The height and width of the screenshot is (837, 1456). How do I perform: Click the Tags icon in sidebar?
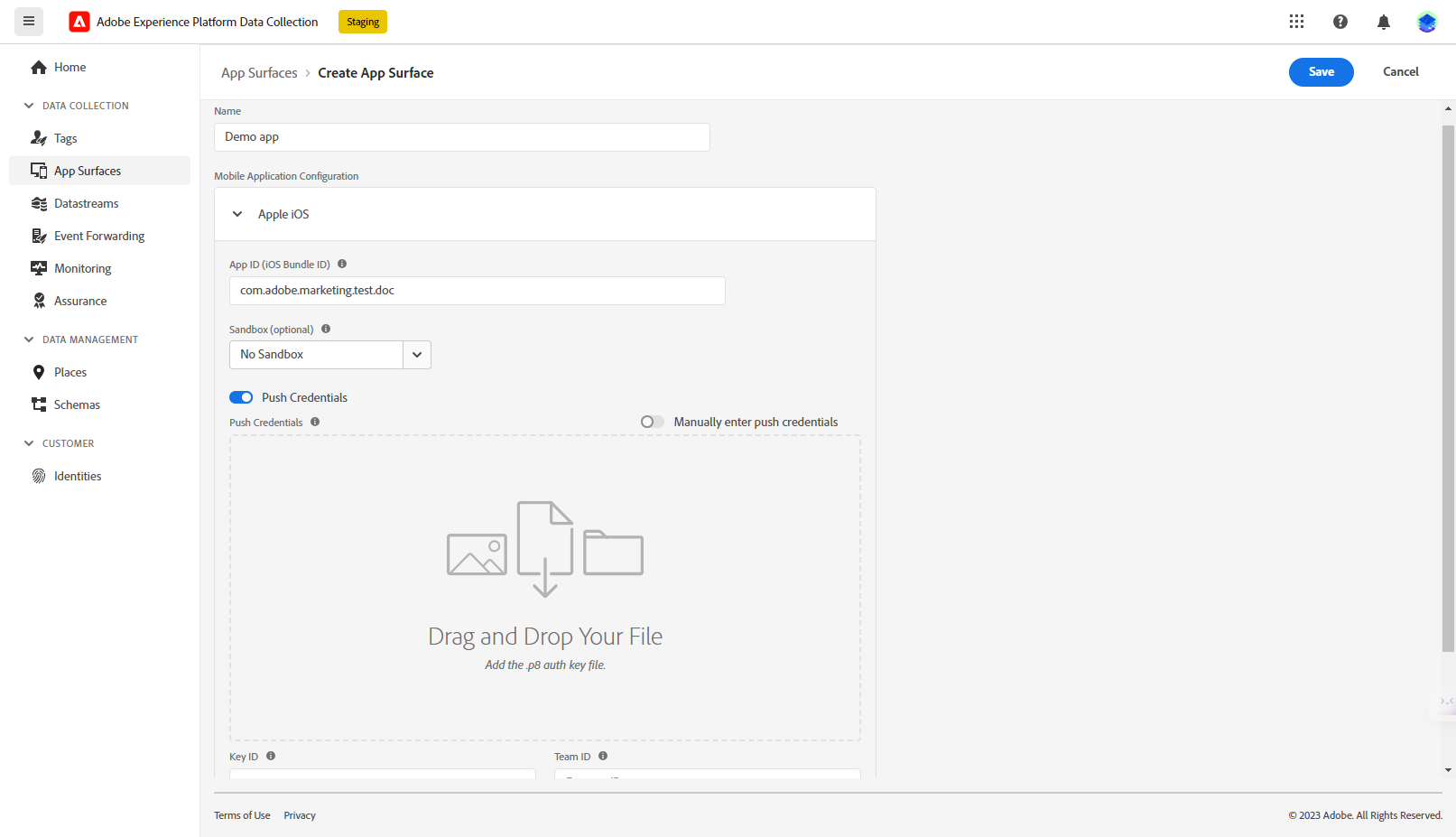point(39,138)
